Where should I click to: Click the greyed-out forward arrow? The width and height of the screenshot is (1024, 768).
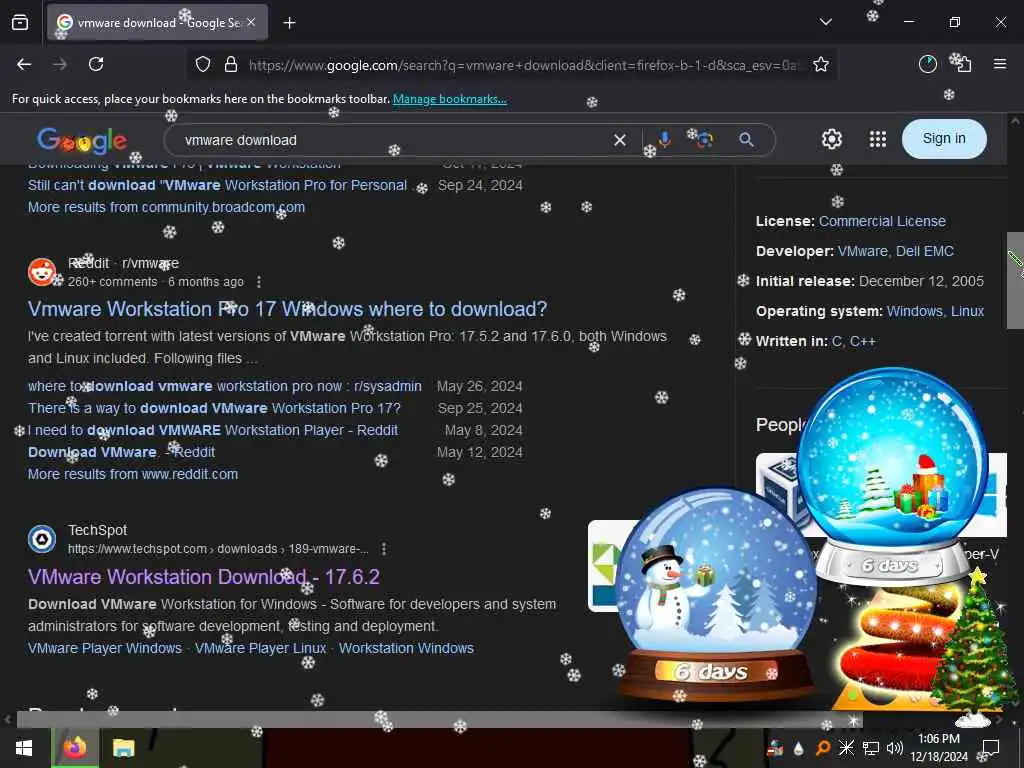[x=60, y=64]
